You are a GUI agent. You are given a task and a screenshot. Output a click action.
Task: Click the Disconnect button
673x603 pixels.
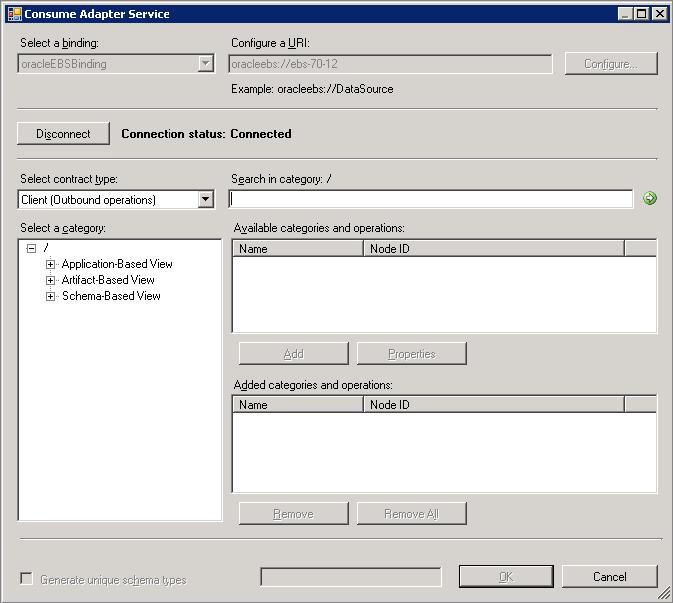64,134
